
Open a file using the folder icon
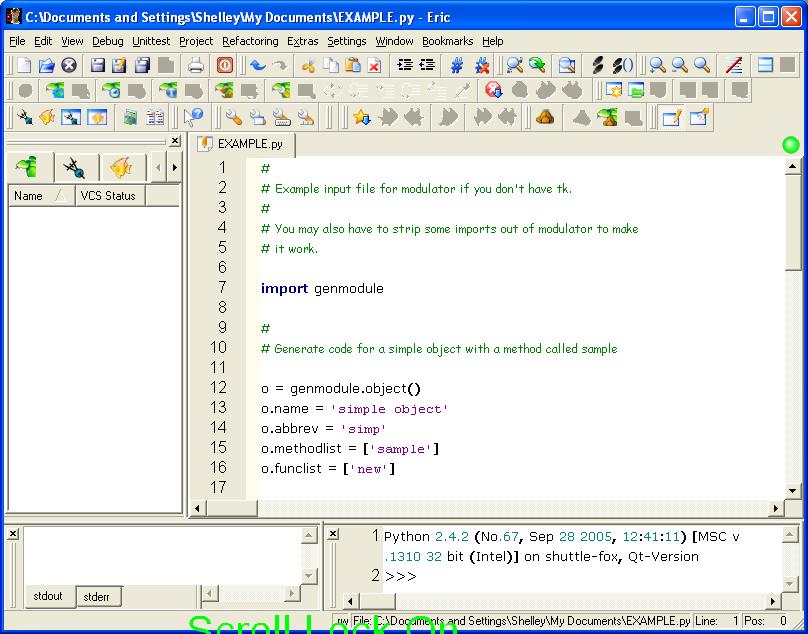[x=46, y=65]
